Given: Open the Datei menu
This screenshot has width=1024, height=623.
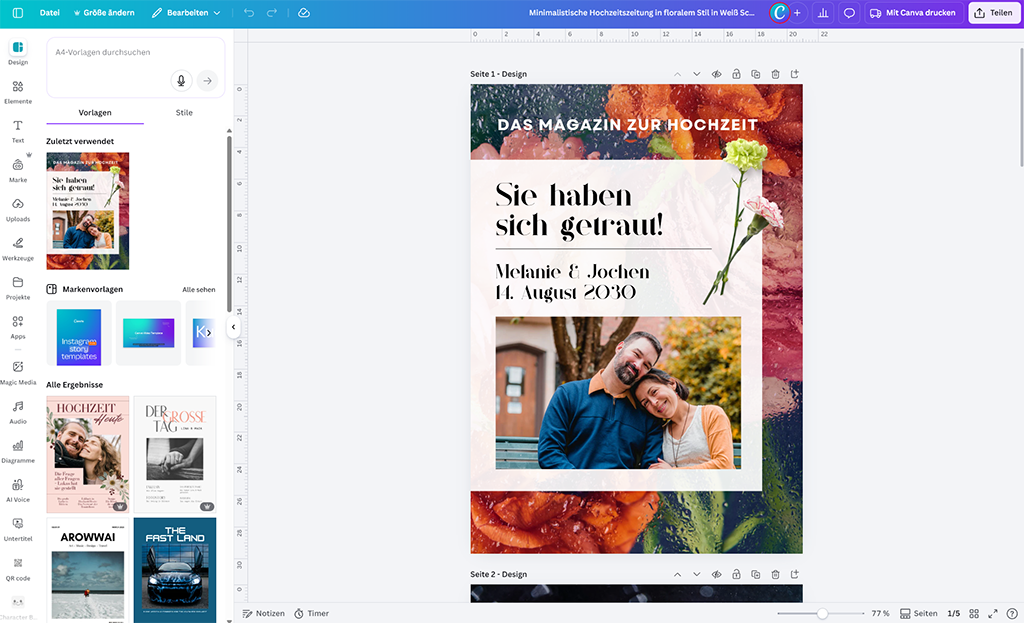Looking at the screenshot, I should tap(50, 12).
